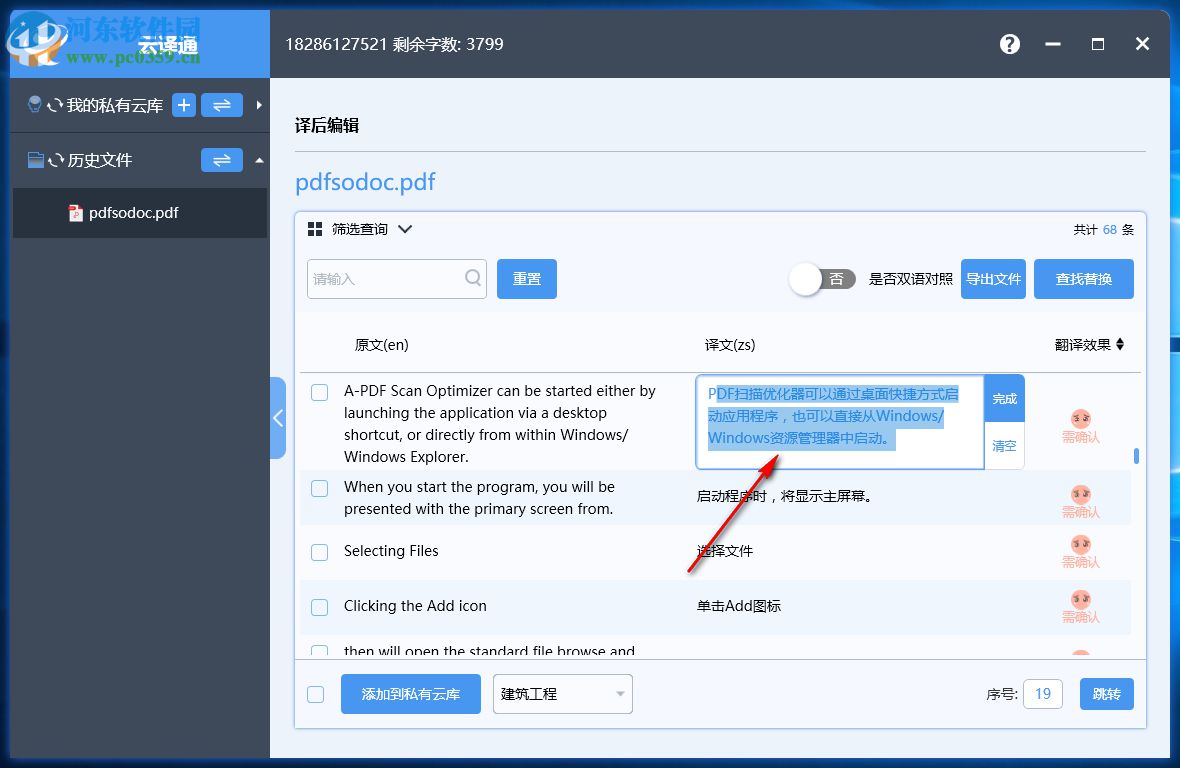The height and width of the screenshot is (768, 1180).
Task: Check the select-all box at bottom
Action: pyautogui.click(x=316, y=694)
